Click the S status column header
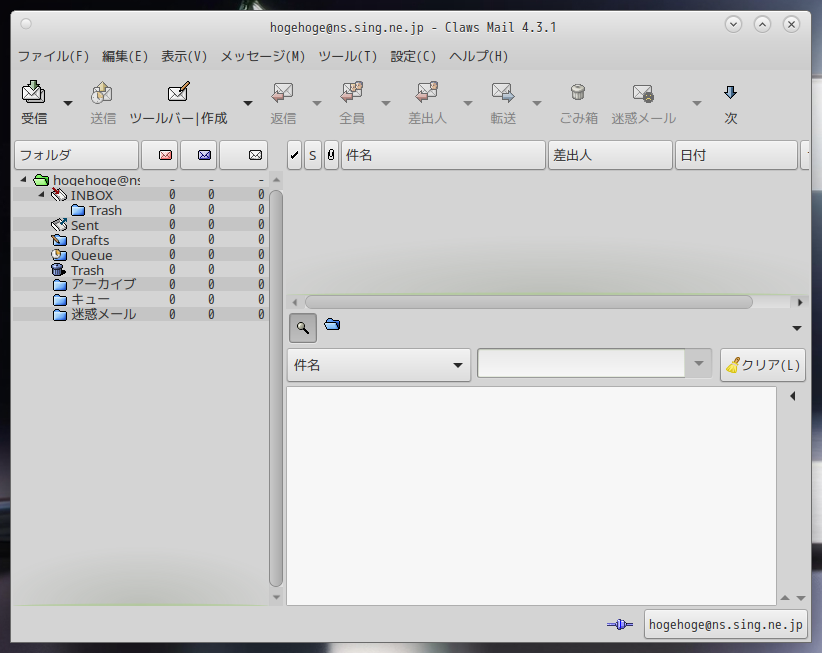Screen dimensions: 822x653 [312, 155]
